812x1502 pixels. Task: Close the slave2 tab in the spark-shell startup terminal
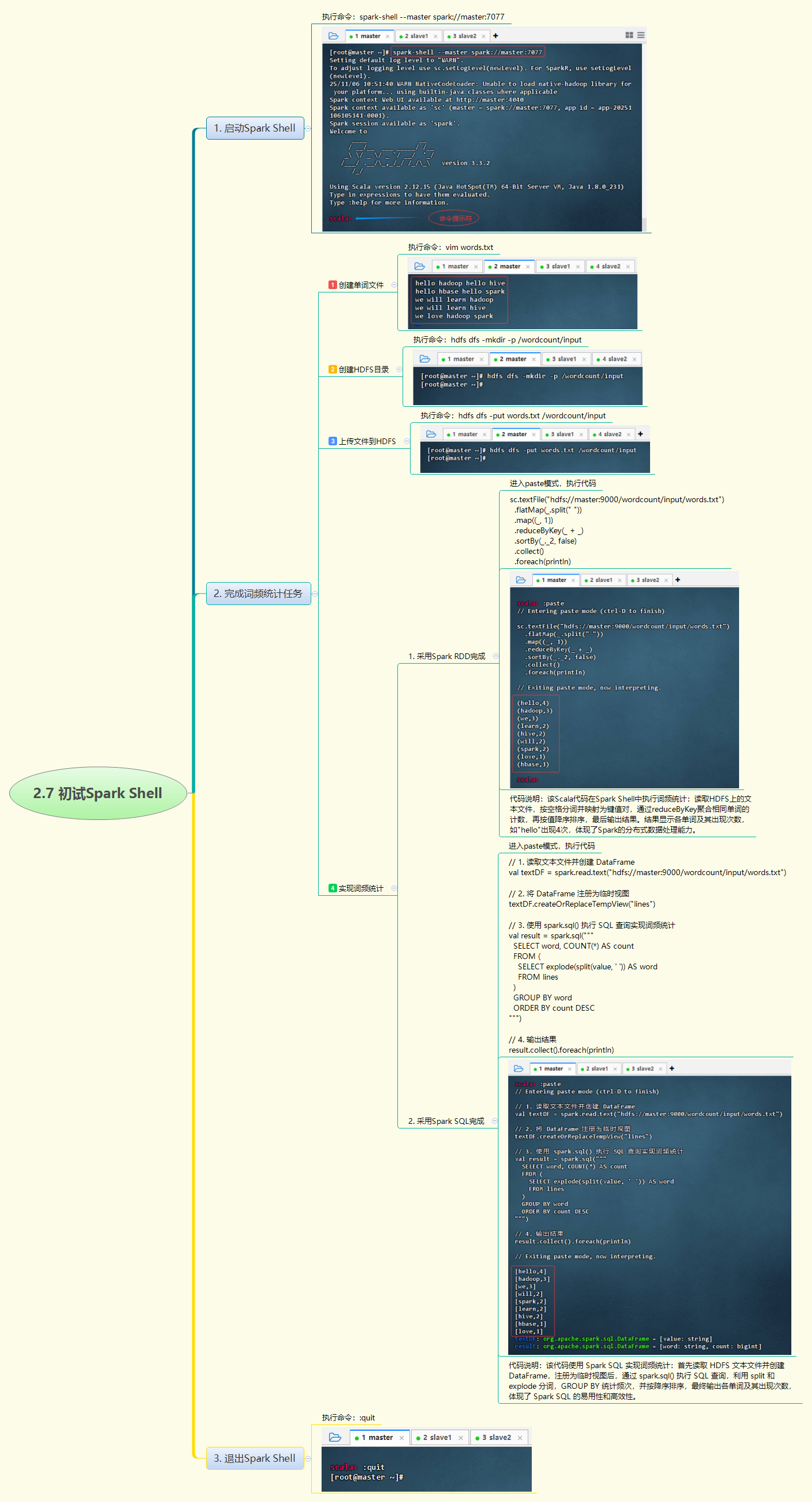tap(483, 36)
